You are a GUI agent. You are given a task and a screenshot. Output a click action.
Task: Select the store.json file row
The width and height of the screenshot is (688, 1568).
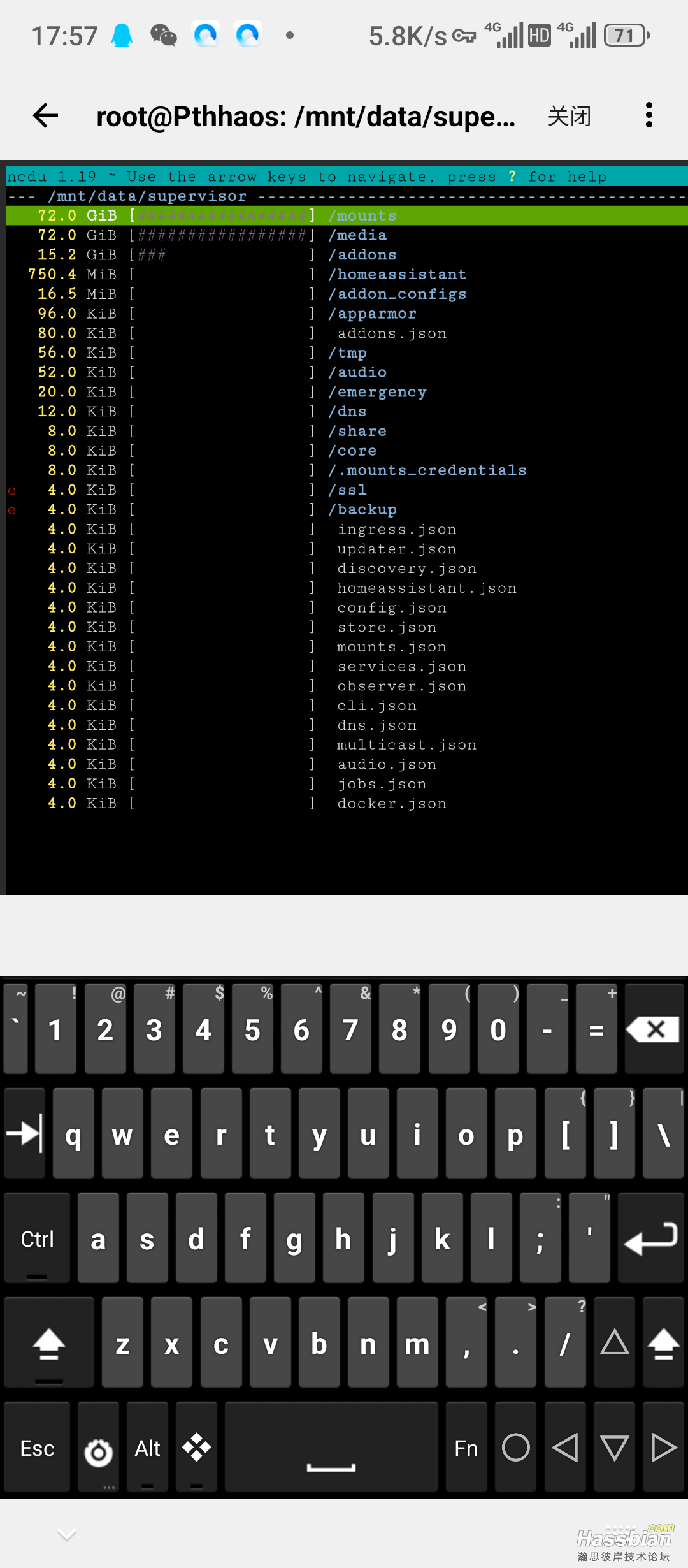pos(347,627)
